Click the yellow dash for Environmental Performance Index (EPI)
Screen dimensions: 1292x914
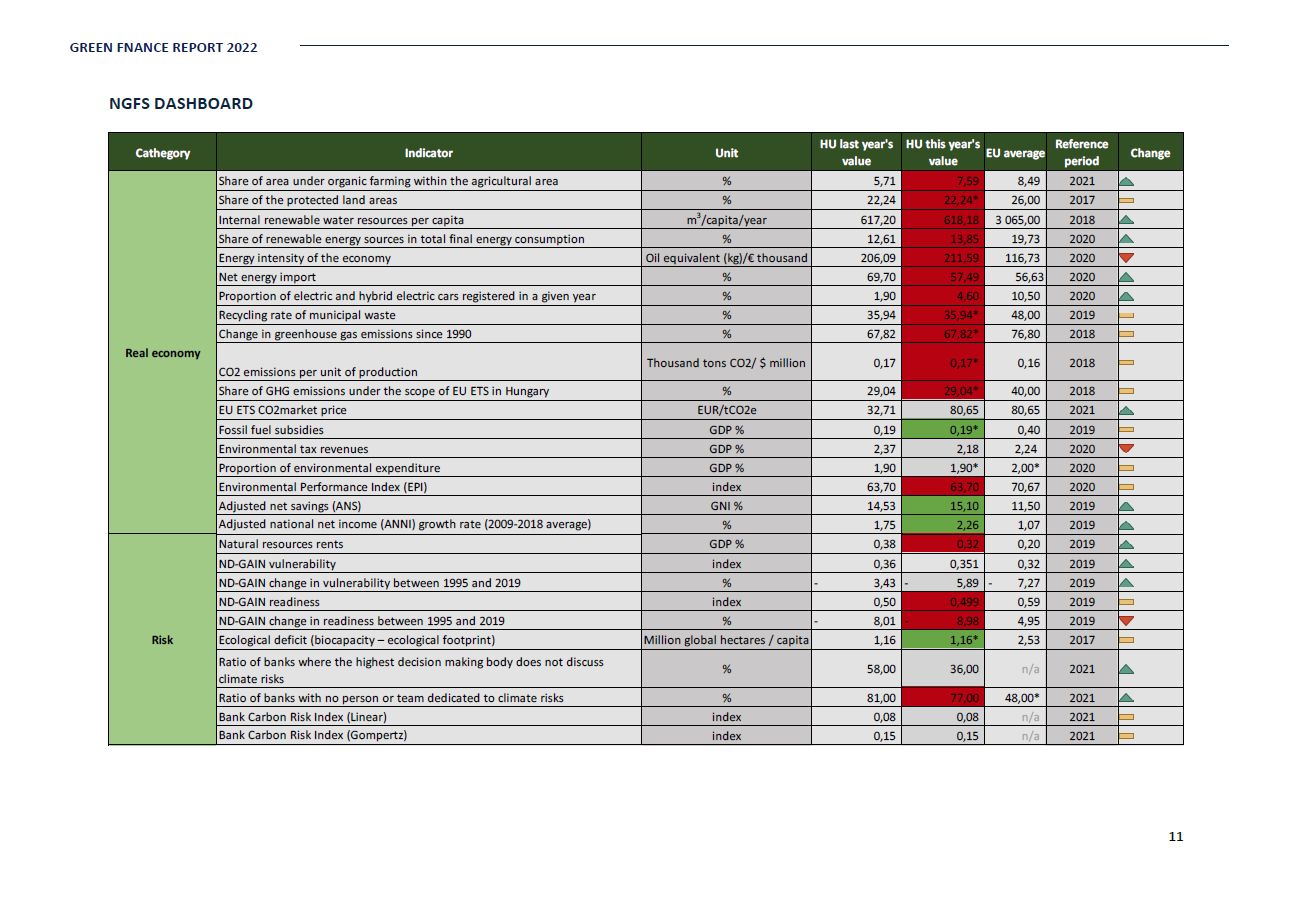click(x=1126, y=487)
